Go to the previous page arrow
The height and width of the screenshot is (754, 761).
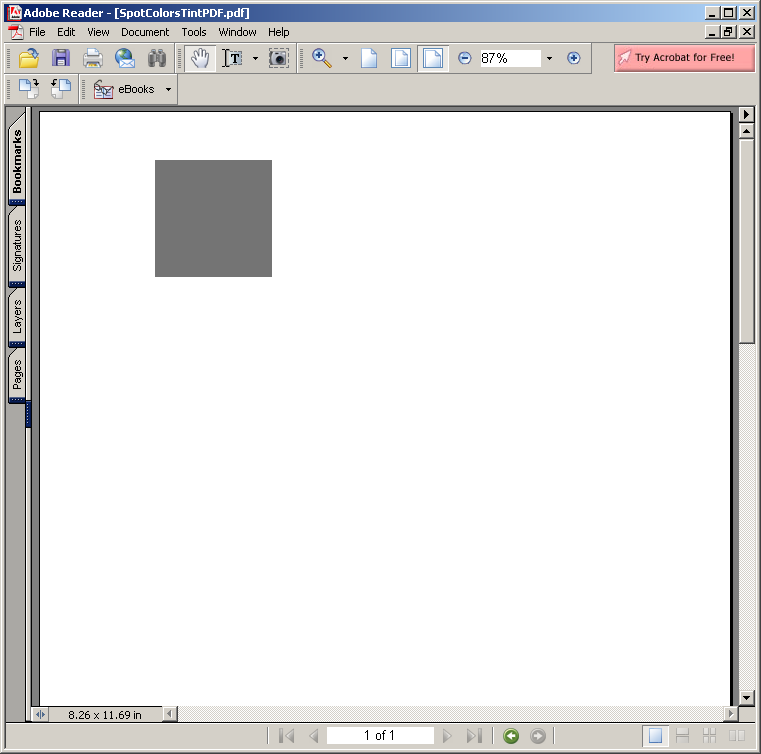click(314, 736)
